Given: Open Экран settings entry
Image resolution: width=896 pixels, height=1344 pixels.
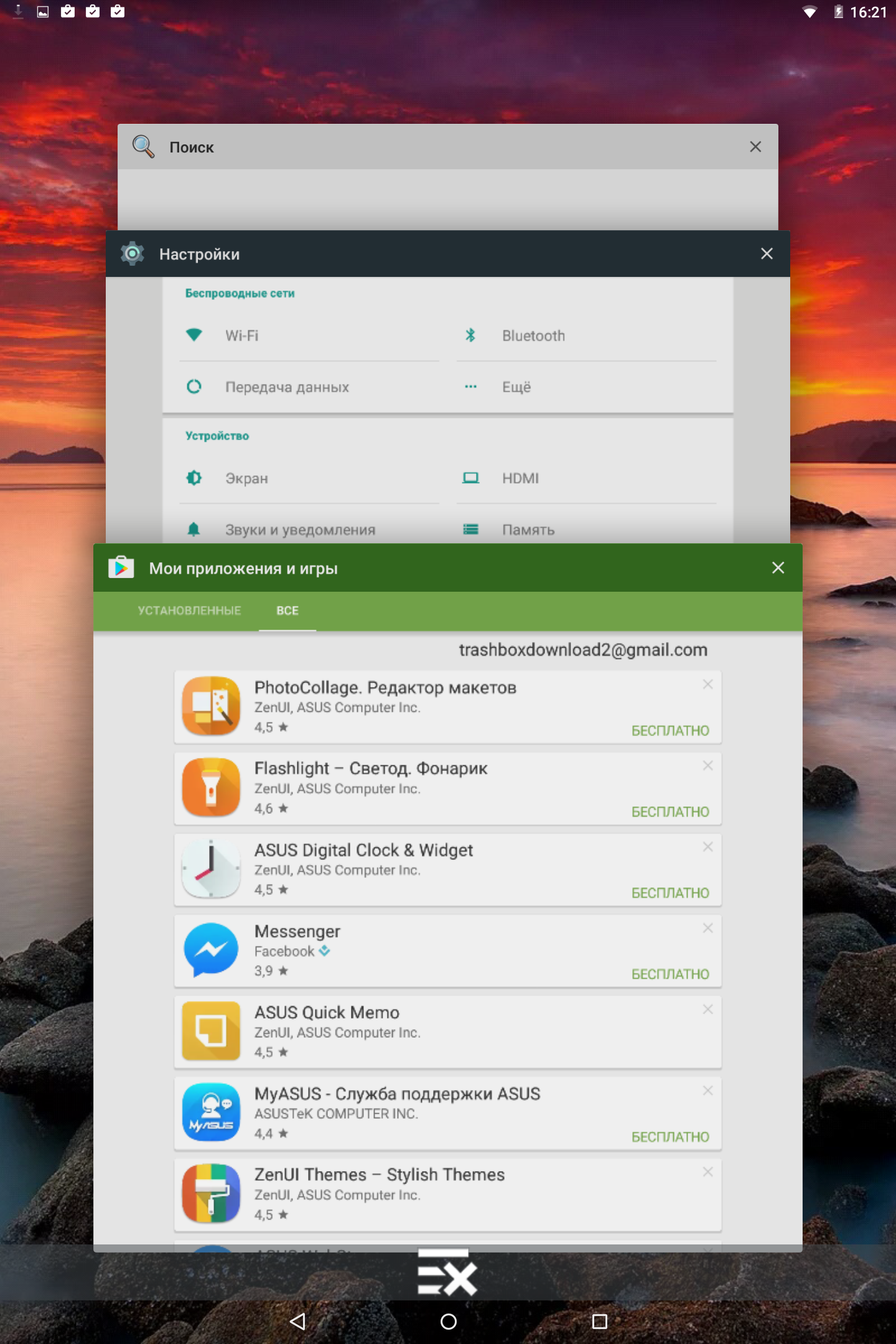Looking at the screenshot, I should click(309, 478).
